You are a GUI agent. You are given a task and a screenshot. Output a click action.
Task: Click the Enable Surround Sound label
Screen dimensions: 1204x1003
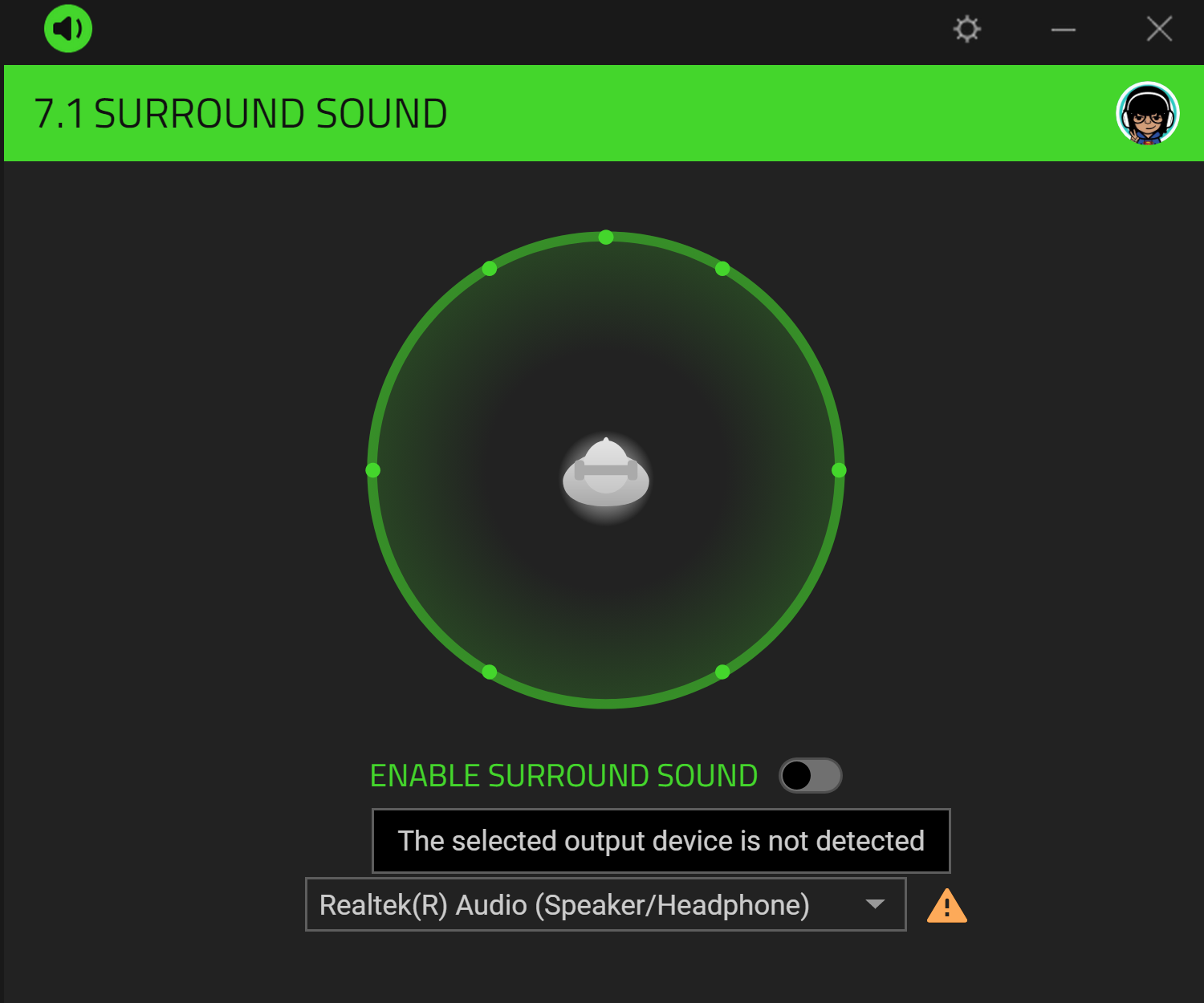(x=563, y=776)
